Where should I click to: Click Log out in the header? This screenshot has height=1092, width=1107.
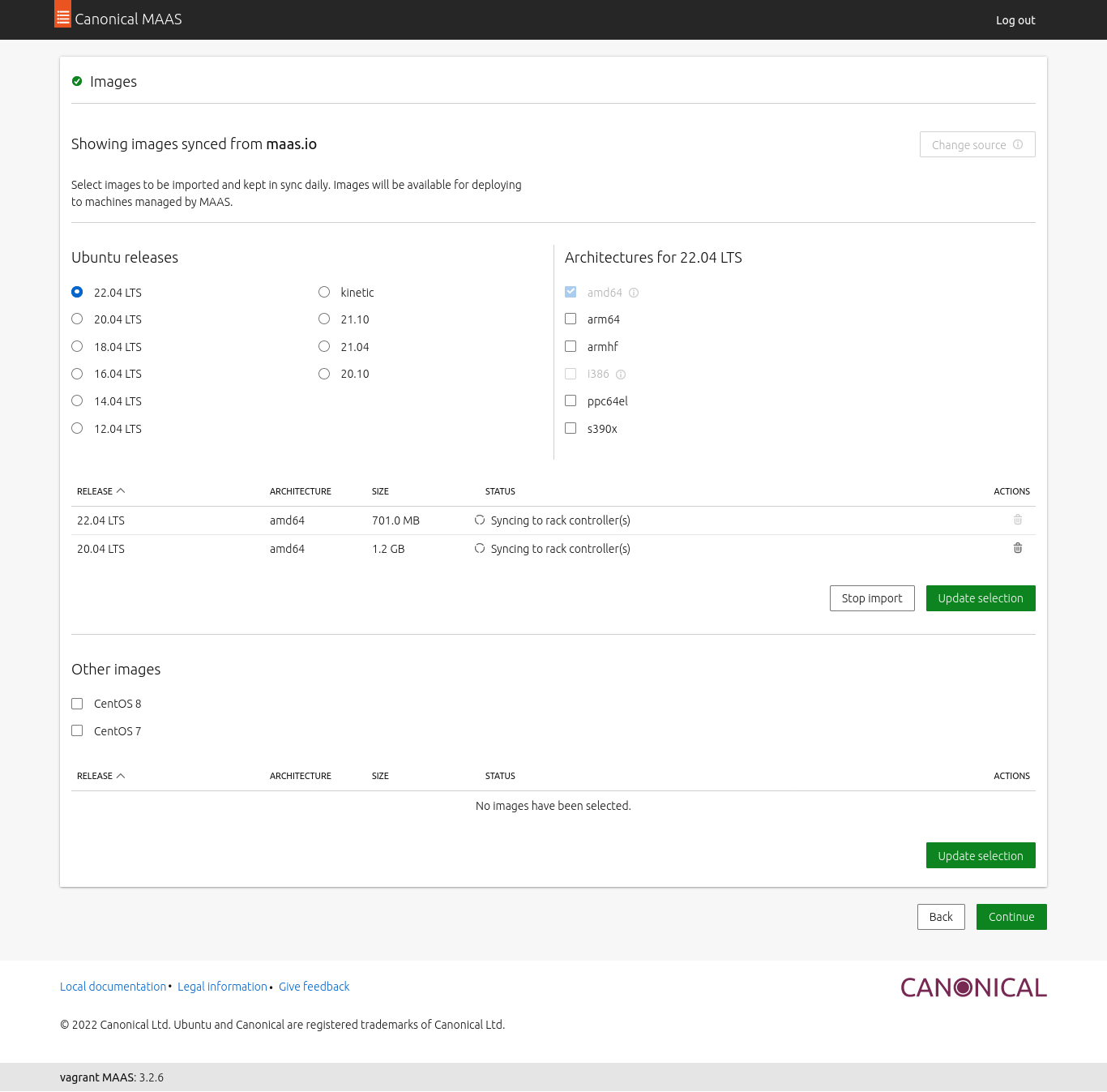(x=1015, y=20)
